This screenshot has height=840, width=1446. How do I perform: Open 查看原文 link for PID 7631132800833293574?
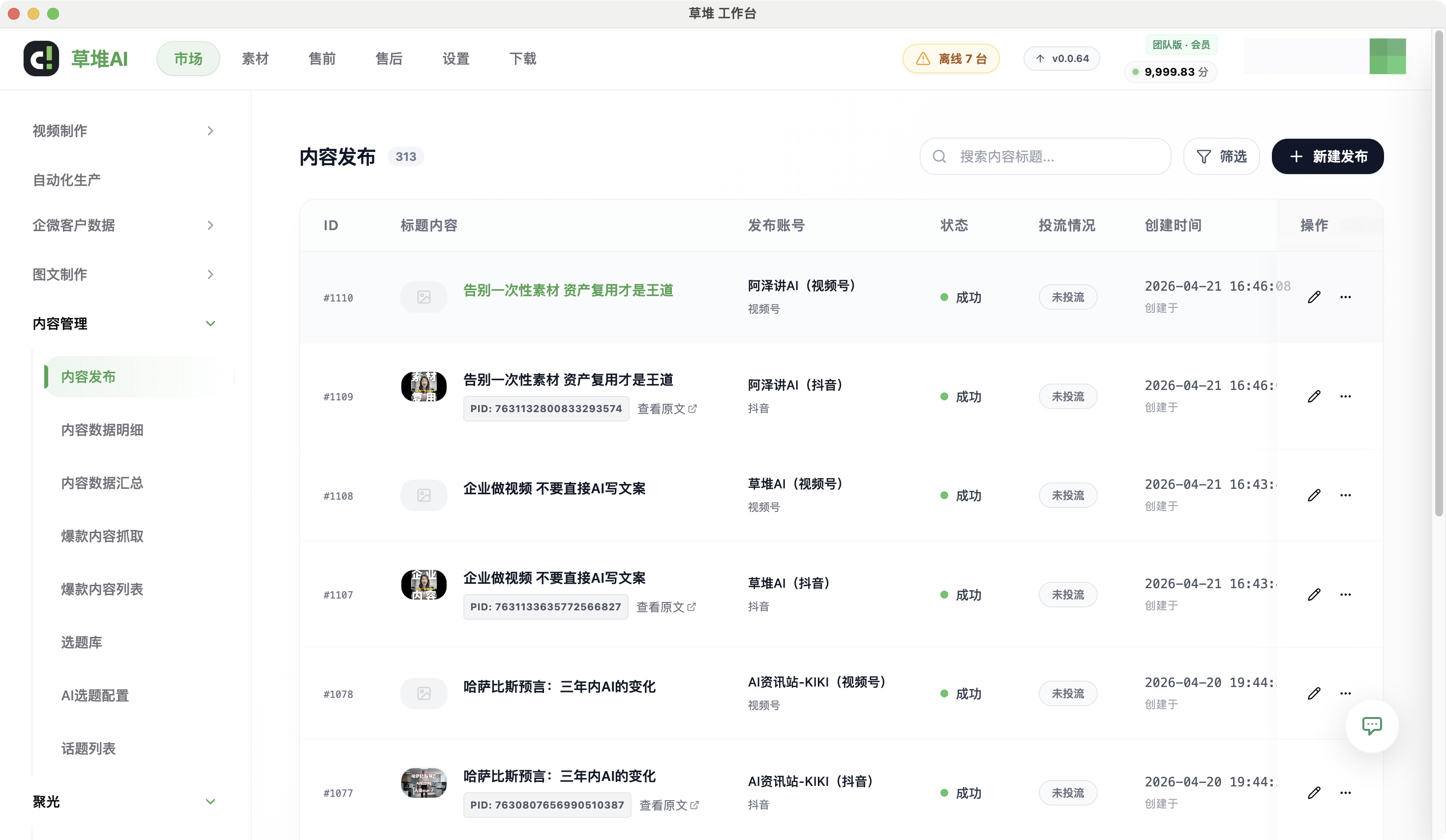667,409
